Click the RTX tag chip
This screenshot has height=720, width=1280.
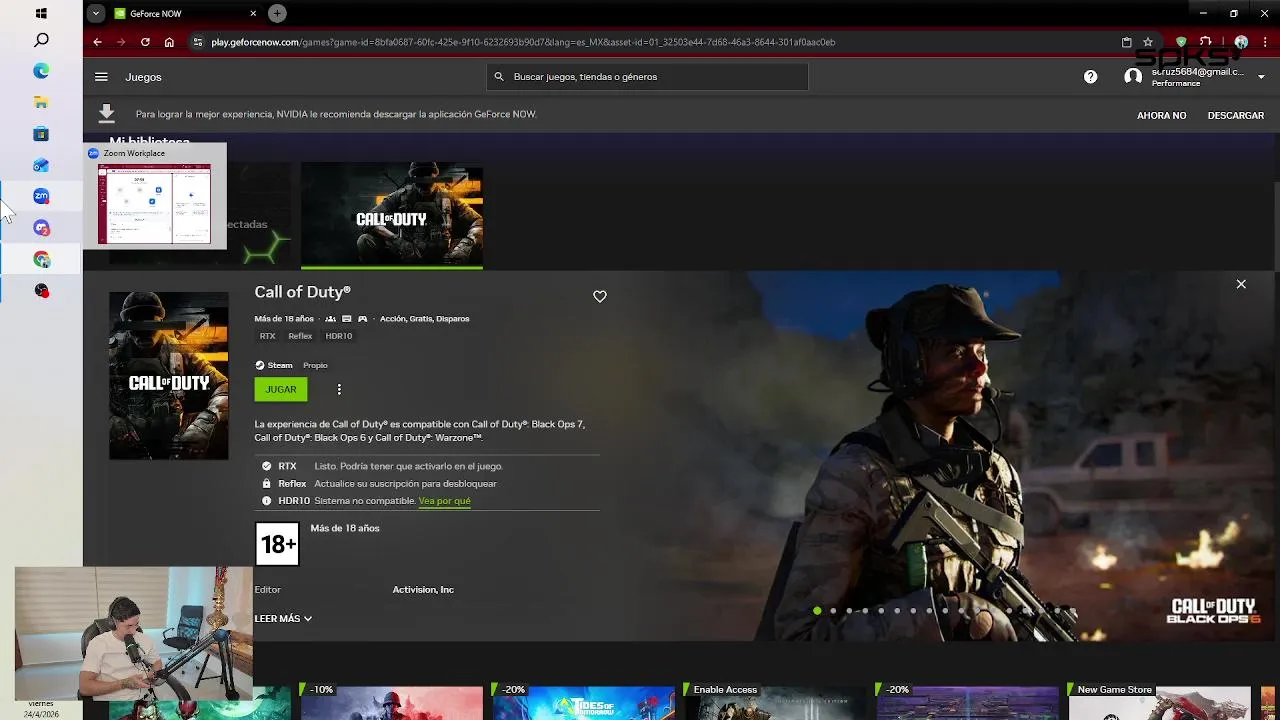click(x=267, y=336)
